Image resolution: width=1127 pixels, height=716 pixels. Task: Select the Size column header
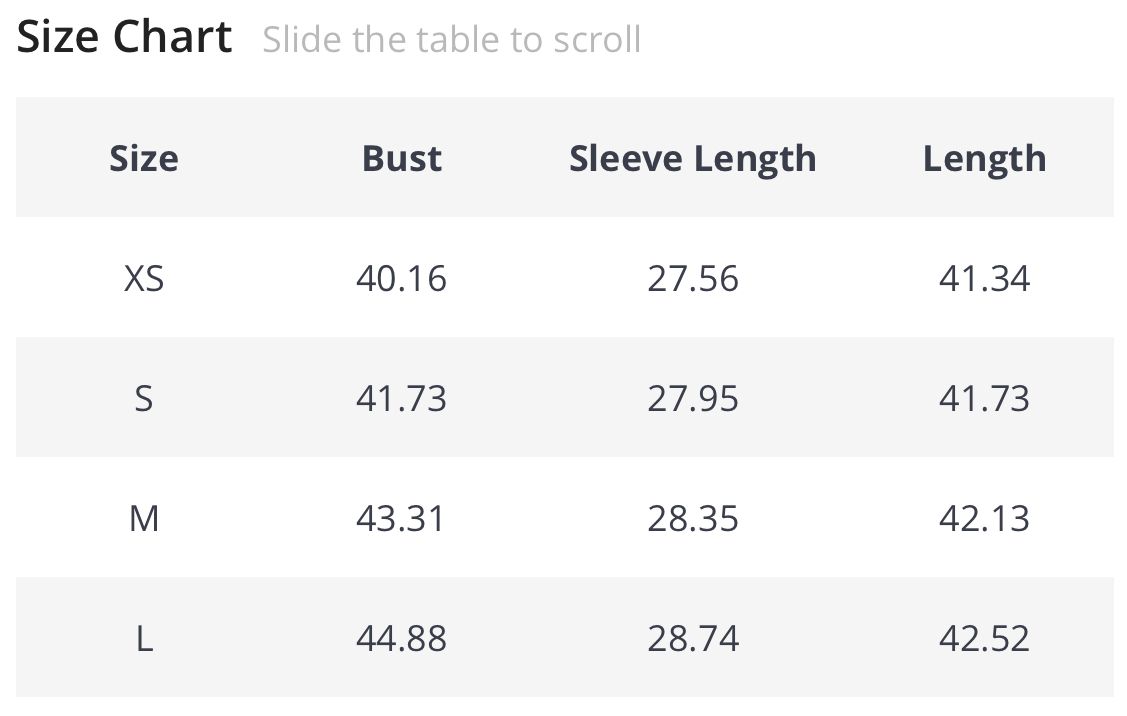144,158
